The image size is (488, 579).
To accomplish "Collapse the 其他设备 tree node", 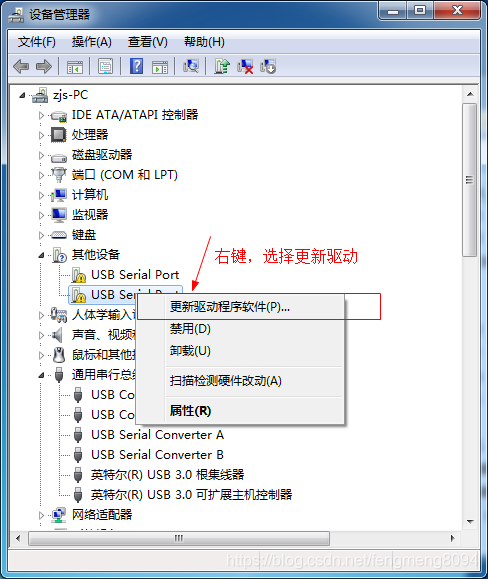I will [41, 255].
